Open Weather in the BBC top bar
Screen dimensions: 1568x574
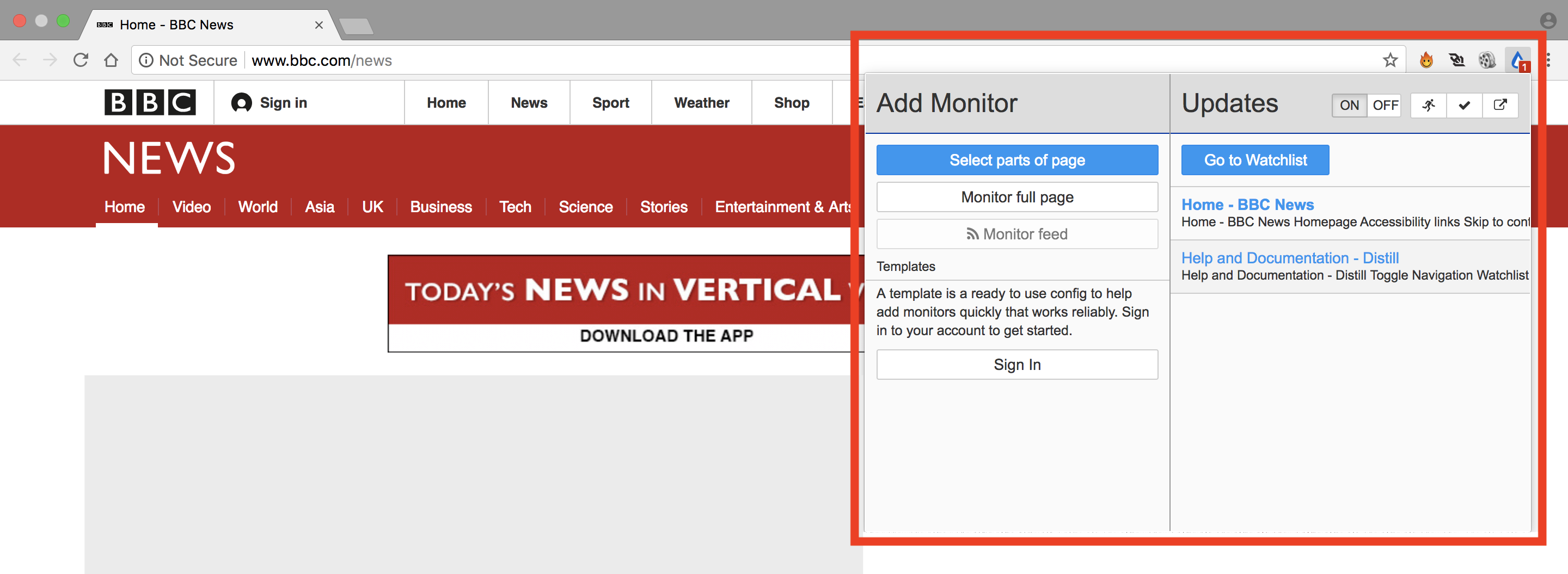tap(701, 103)
